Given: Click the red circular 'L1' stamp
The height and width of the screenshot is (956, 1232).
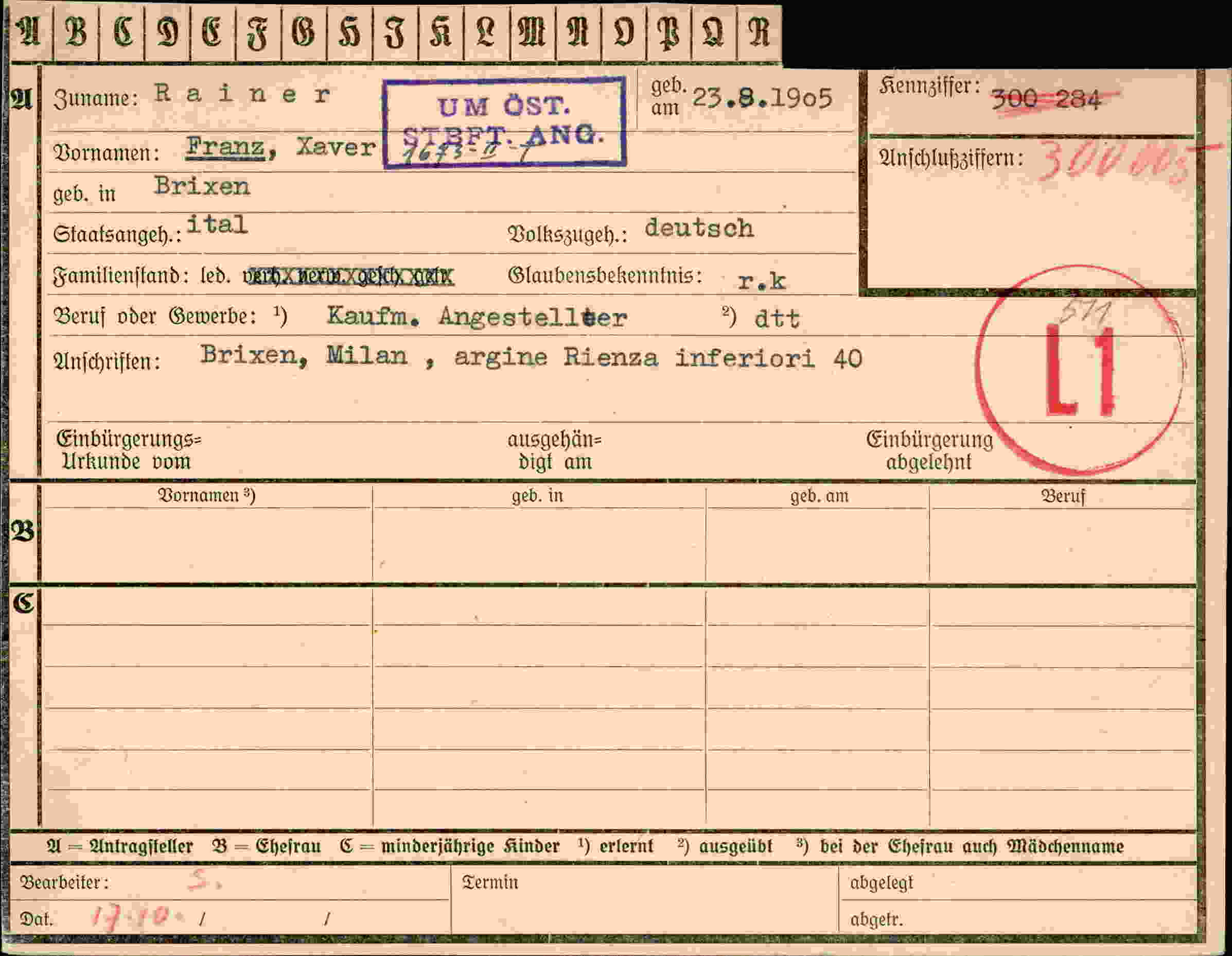Looking at the screenshot, I should (1079, 370).
